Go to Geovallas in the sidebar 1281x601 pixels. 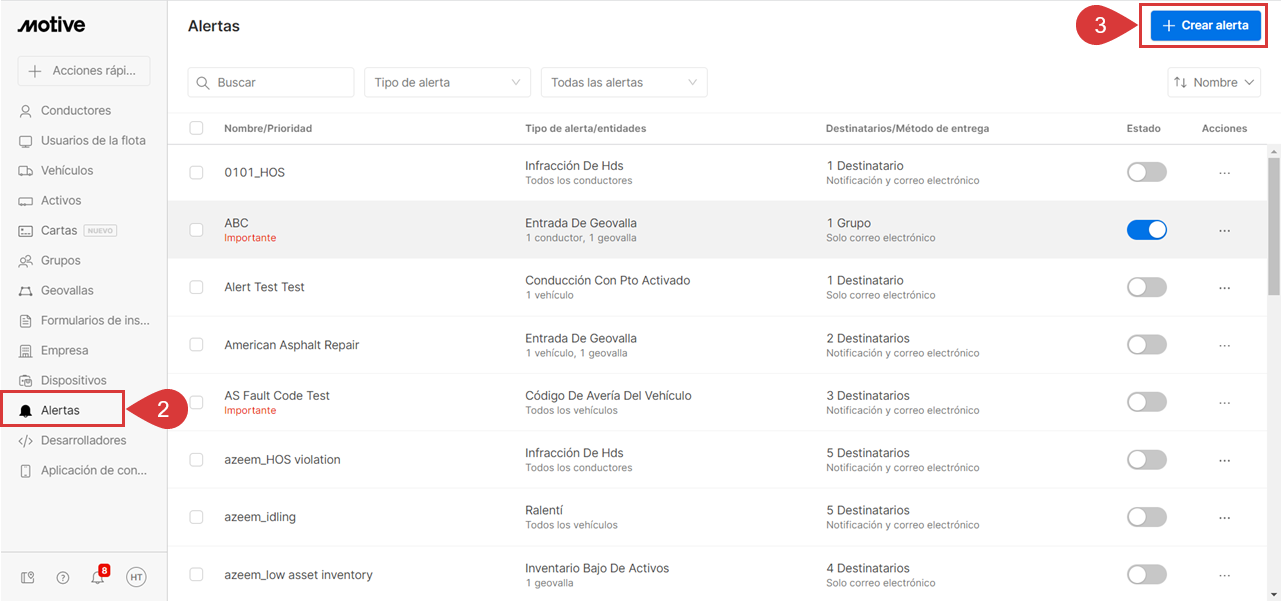coord(67,290)
